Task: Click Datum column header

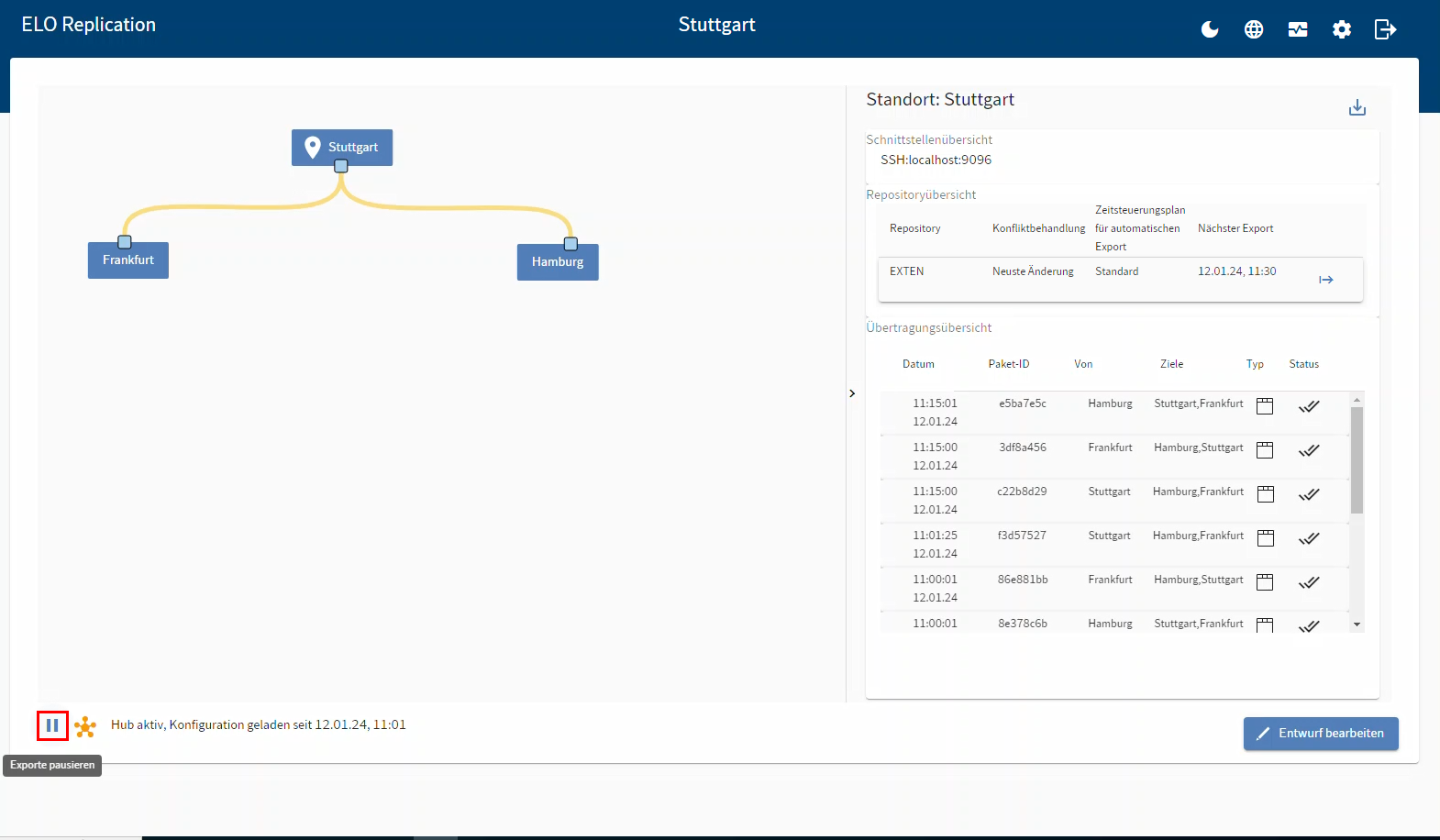Action: [x=918, y=364]
